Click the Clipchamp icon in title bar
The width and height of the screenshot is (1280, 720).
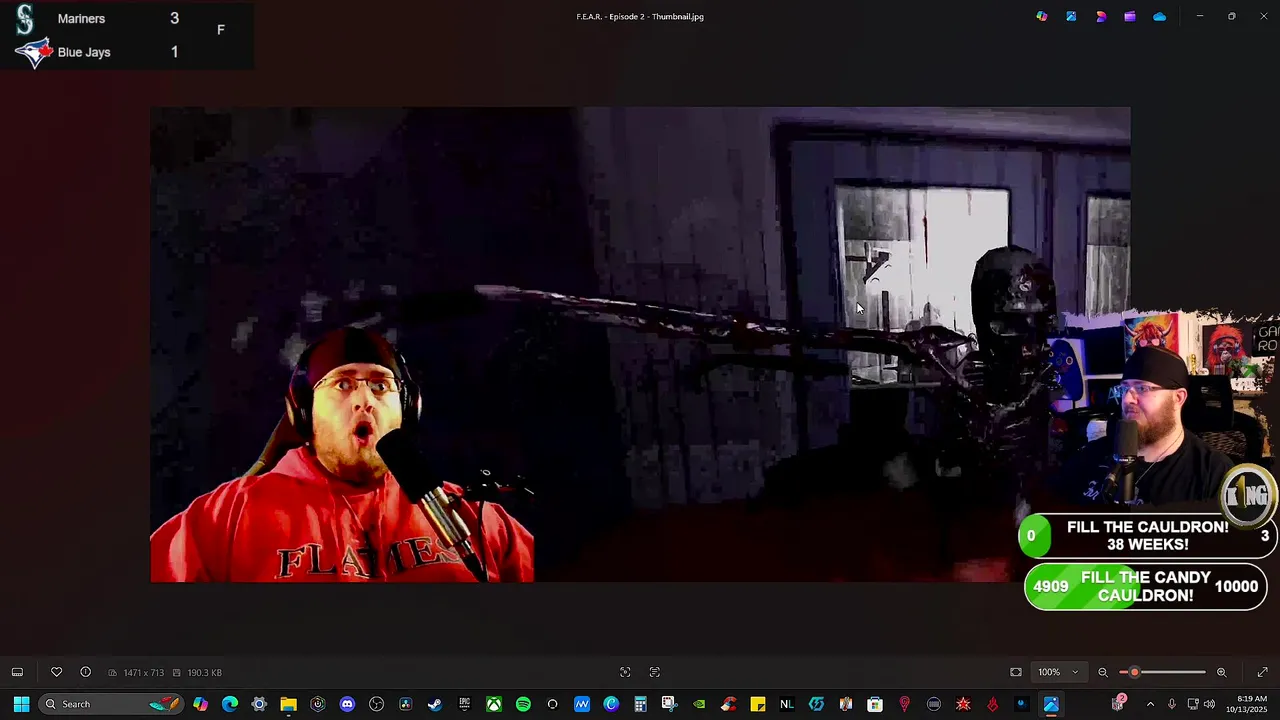(x=1101, y=16)
